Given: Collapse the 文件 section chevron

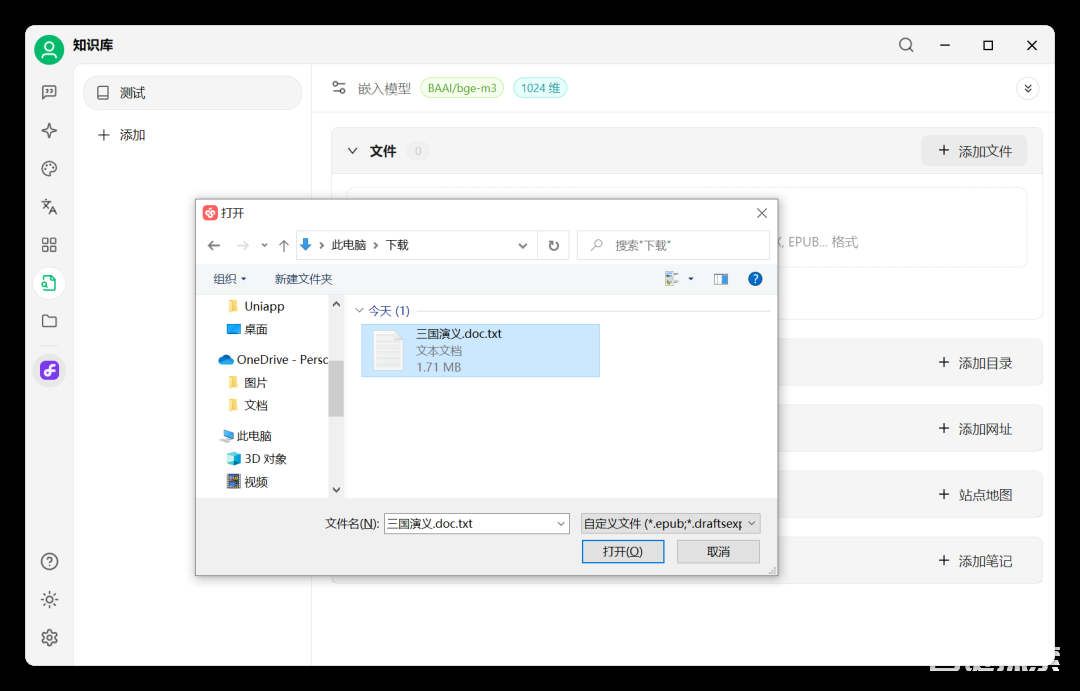Looking at the screenshot, I should (352, 151).
